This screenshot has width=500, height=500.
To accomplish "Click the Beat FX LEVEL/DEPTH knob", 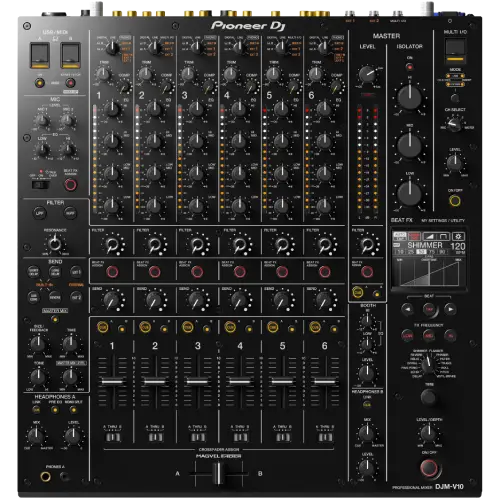I will click(x=428, y=433).
